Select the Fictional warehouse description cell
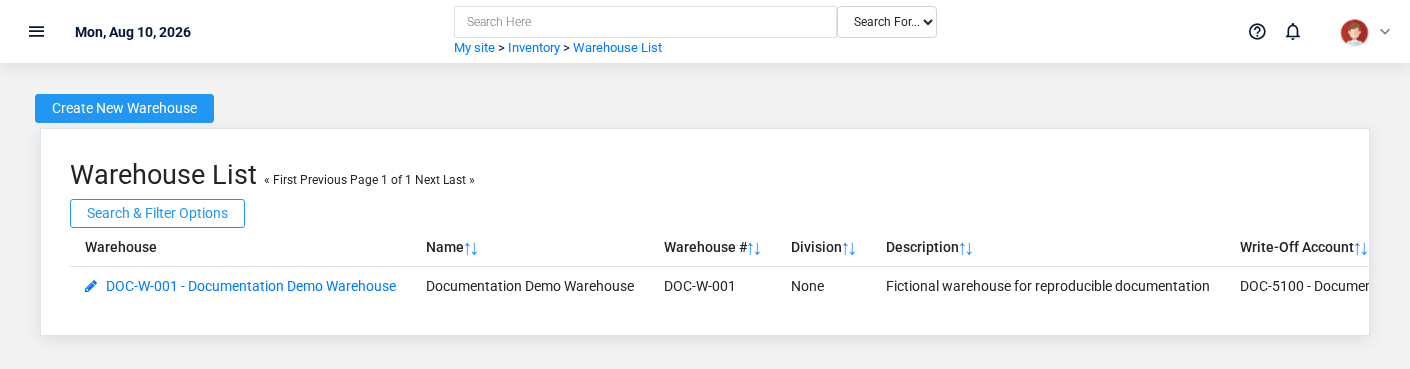This screenshot has width=1410, height=369. [x=1048, y=286]
